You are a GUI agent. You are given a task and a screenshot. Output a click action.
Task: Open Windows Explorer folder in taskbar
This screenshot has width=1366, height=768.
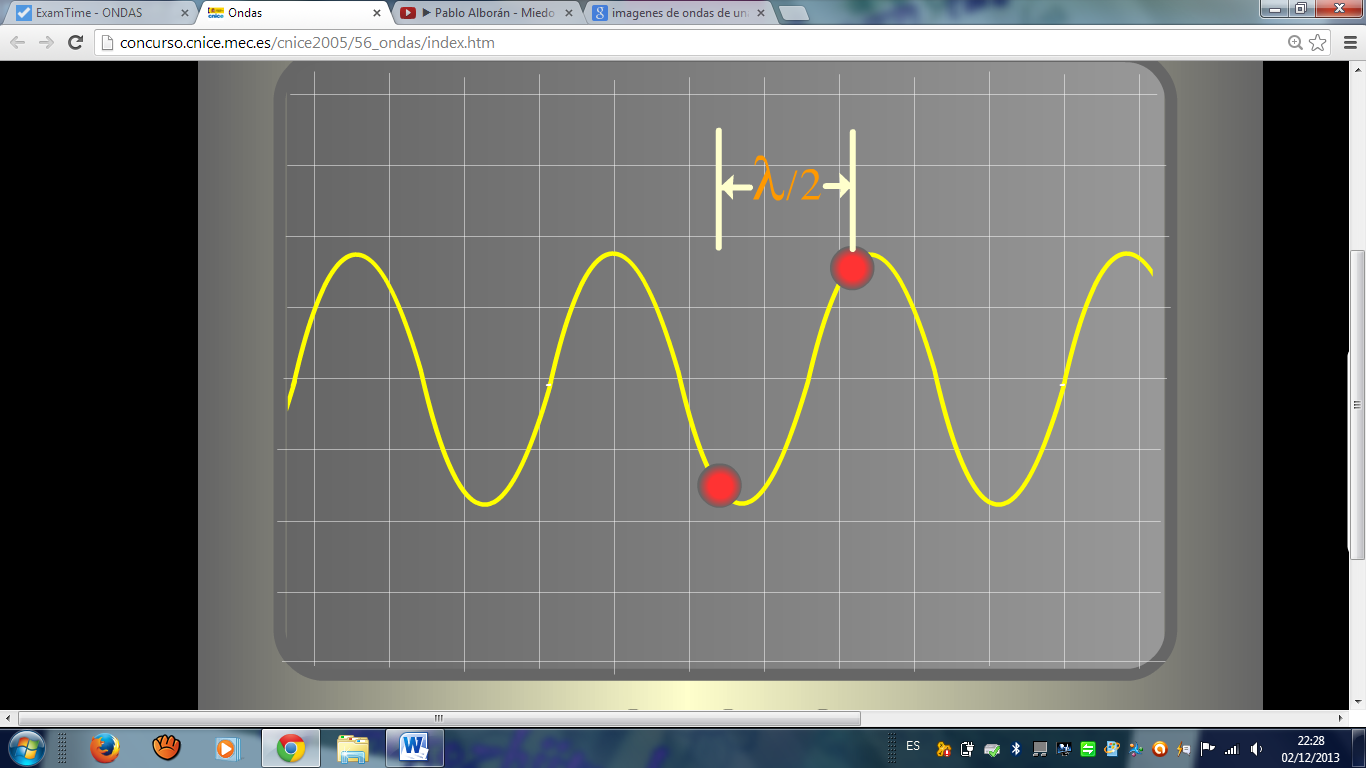pyautogui.click(x=352, y=748)
